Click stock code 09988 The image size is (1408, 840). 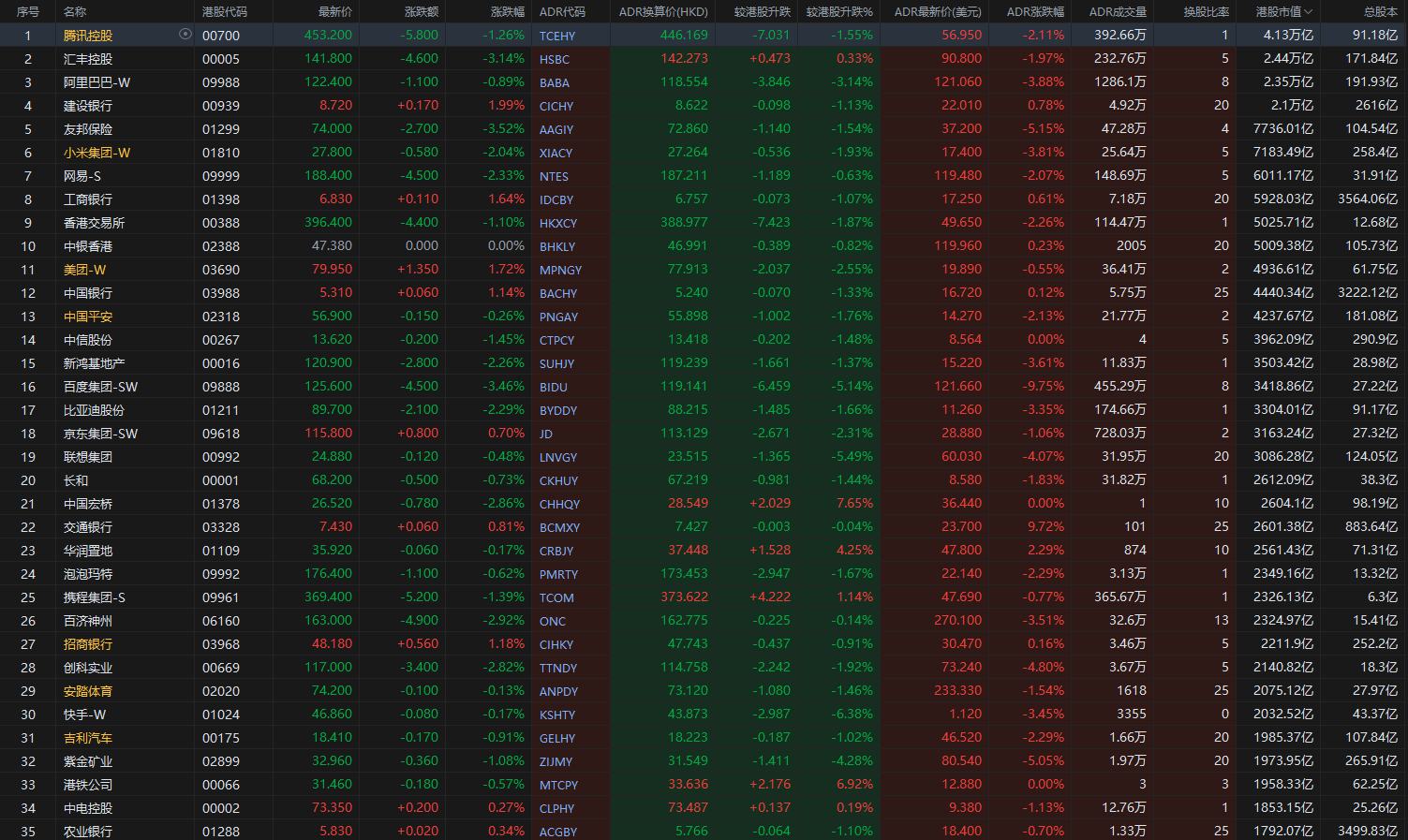click(221, 81)
